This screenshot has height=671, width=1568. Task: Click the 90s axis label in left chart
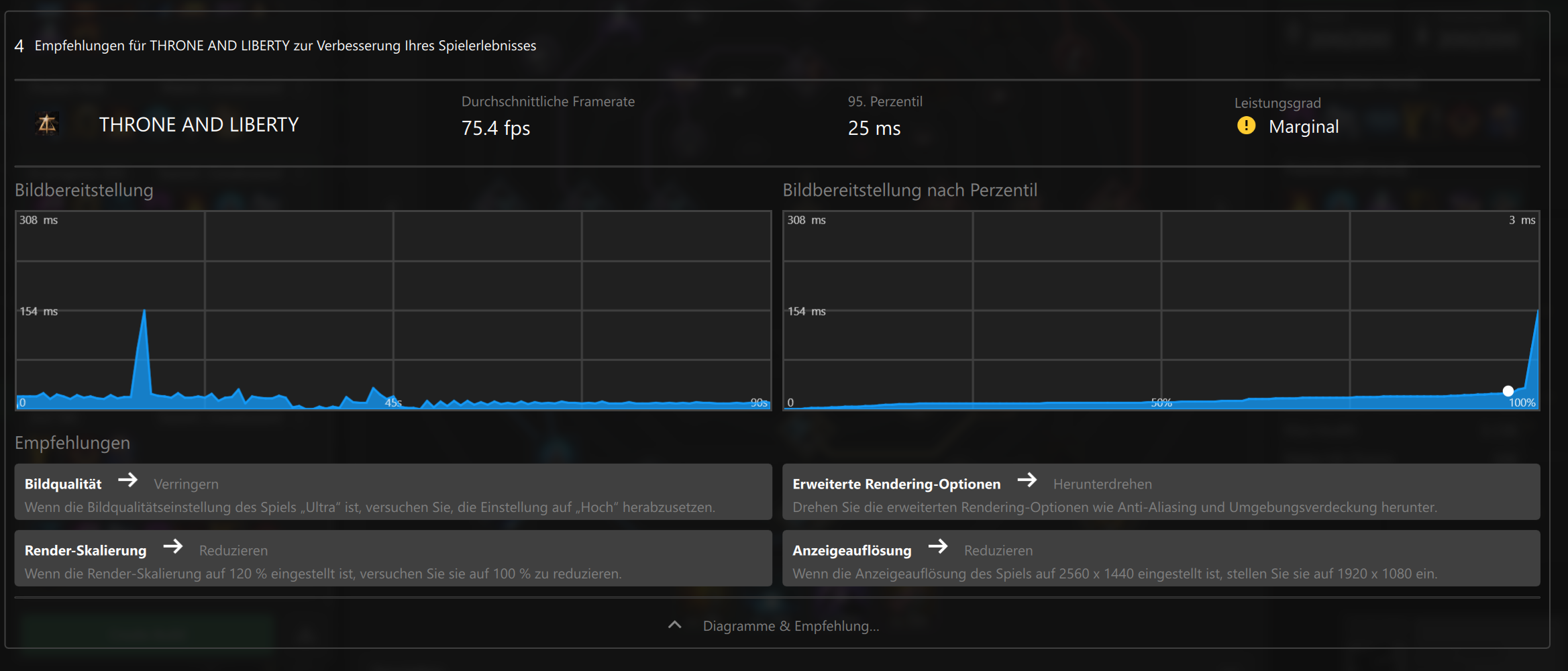click(x=759, y=403)
